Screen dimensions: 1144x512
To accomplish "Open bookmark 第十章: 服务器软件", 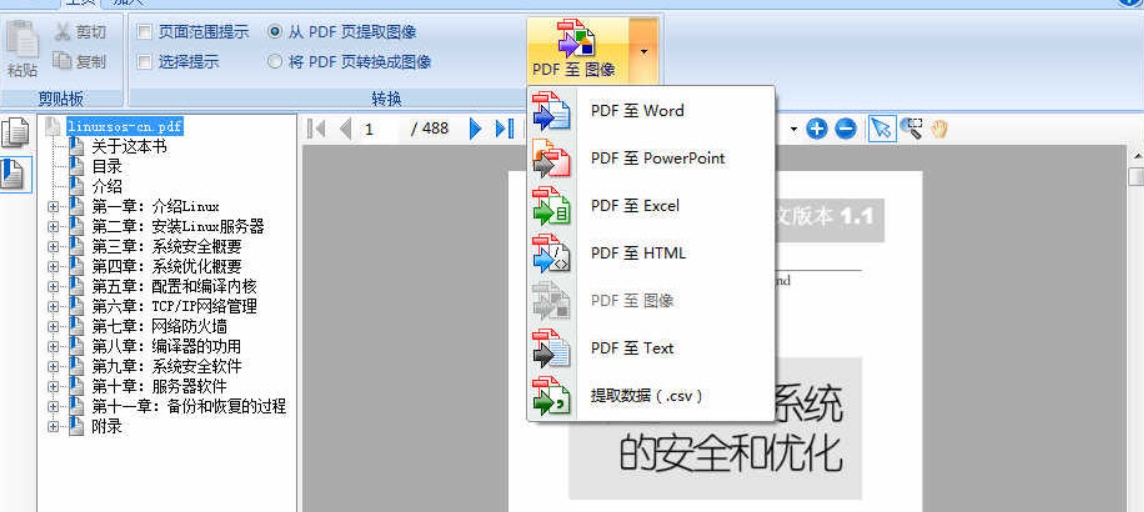I will point(159,387).
